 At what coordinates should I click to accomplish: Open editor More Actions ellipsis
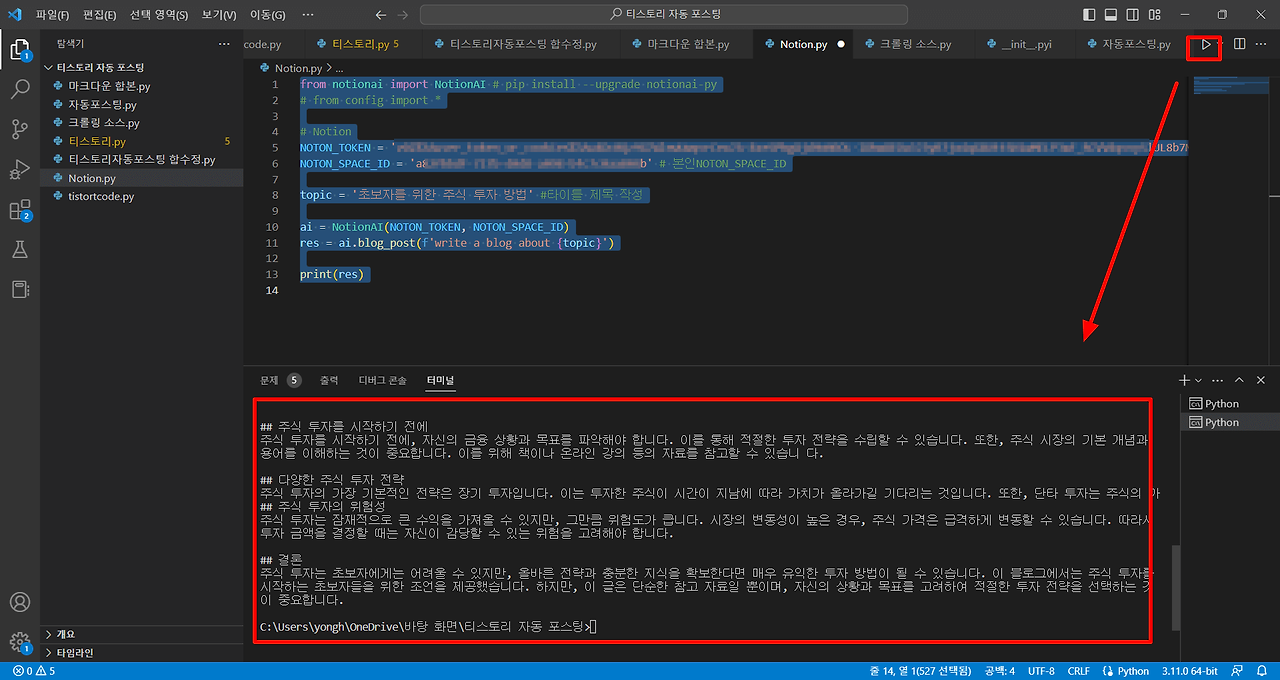pos(1263,44)
